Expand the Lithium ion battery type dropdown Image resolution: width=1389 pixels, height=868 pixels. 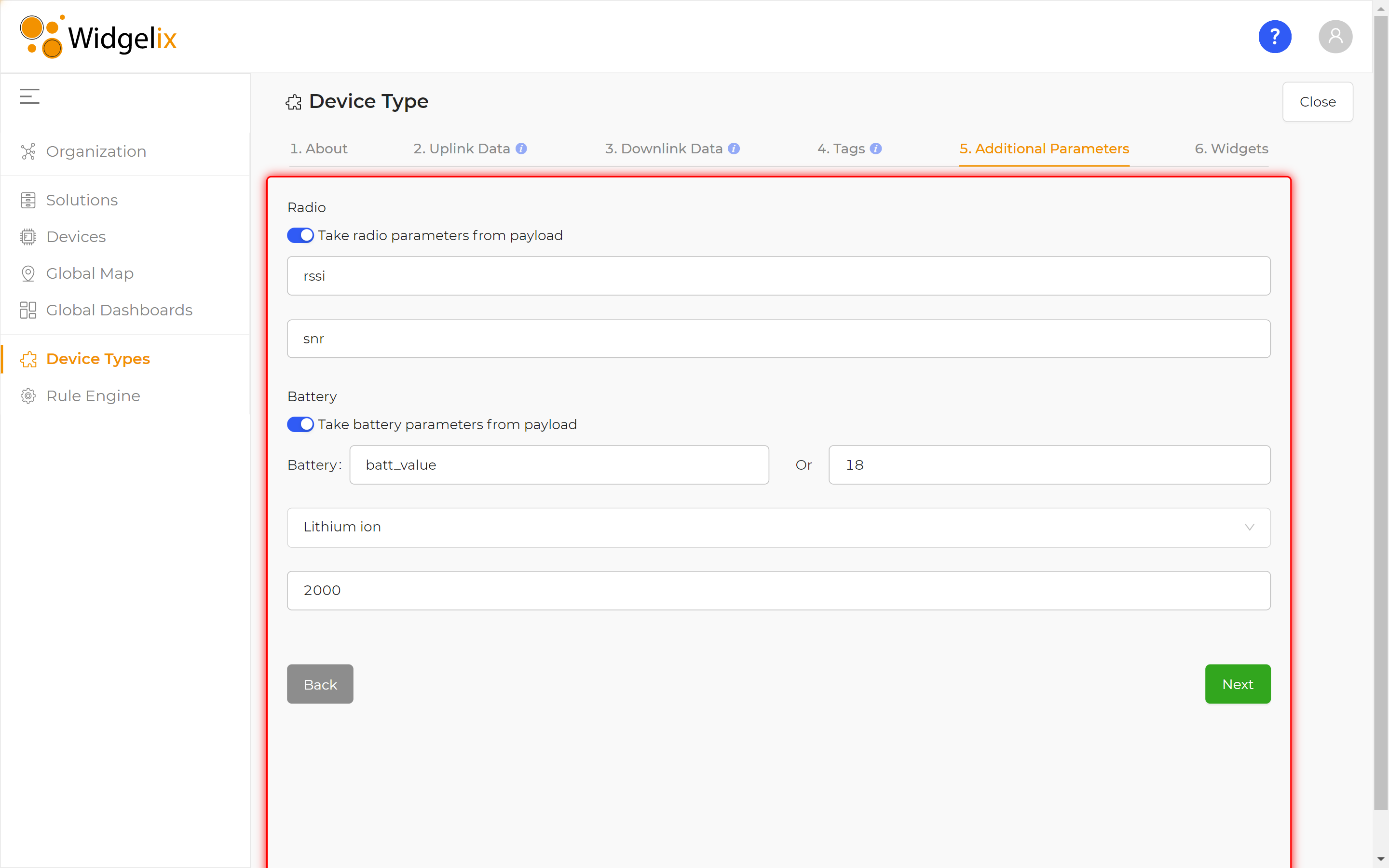[x=778, y=527]
